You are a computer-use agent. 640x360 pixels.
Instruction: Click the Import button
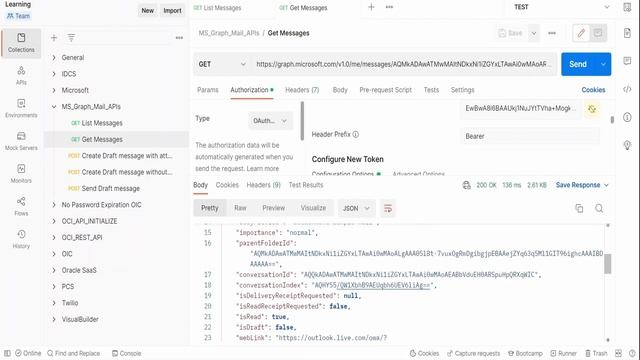[x=172, y=11]
